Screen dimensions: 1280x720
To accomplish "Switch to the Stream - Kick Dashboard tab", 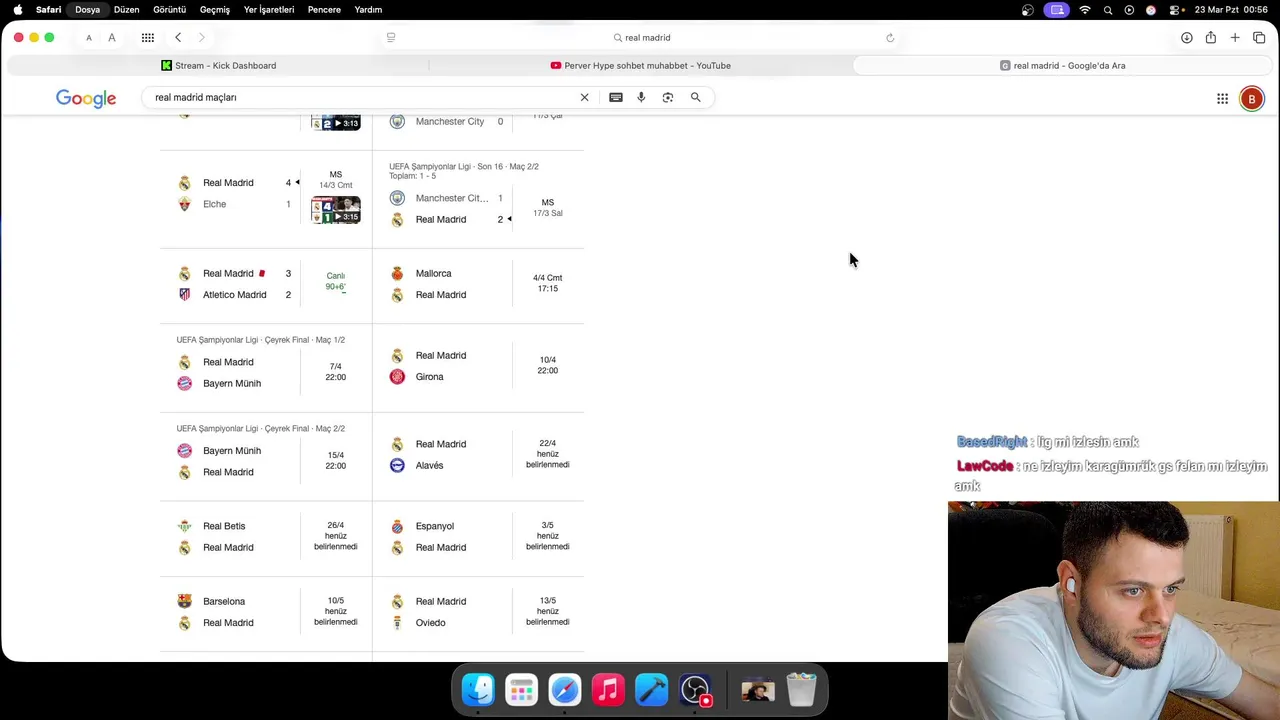I will click(218, 65).
